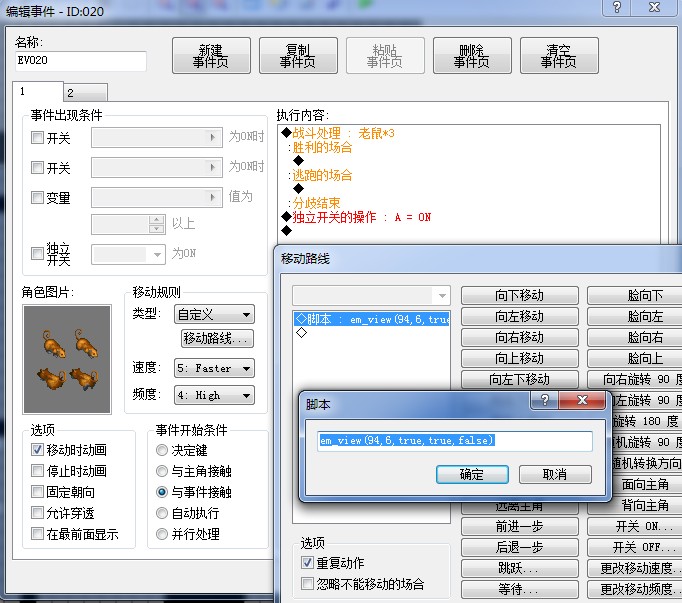Select the 自动执行 trigger radio button
The height and width of the screenshot is (603, 682).
point(162,513)
